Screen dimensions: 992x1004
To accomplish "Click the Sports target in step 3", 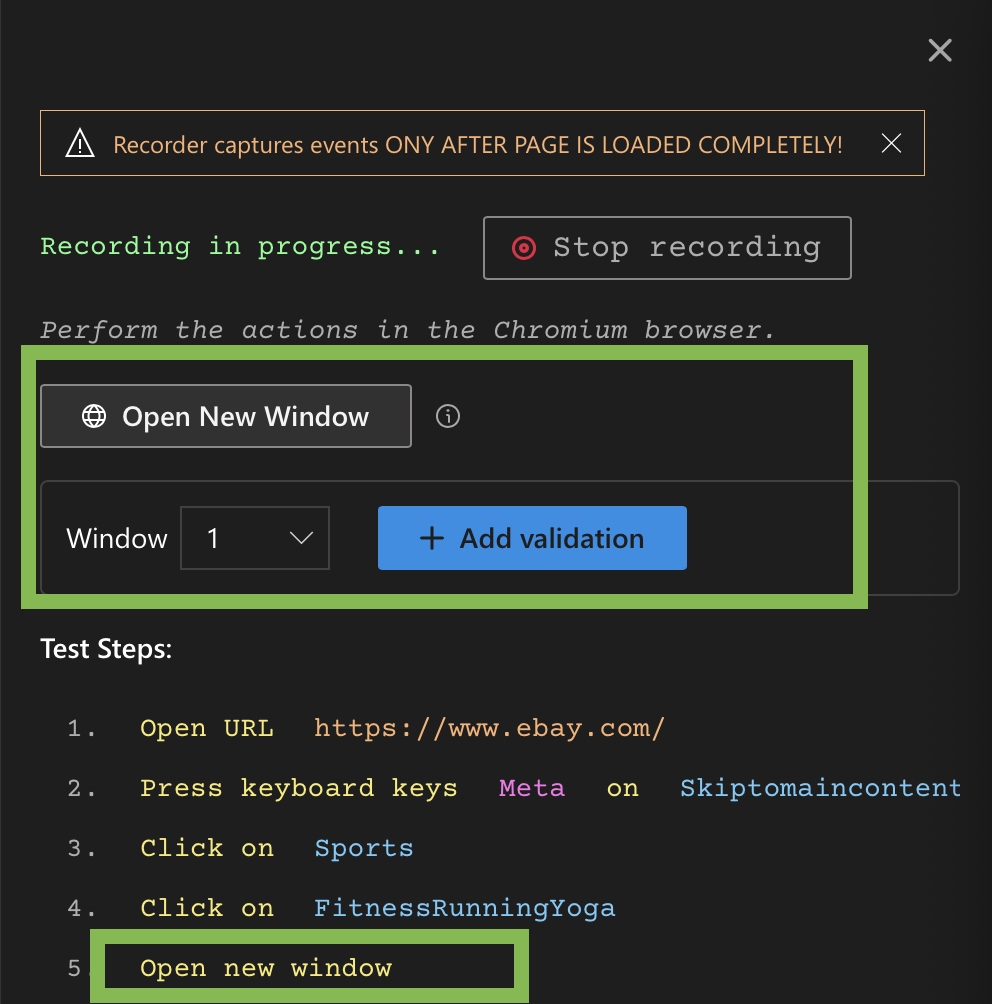I will 364,848.
